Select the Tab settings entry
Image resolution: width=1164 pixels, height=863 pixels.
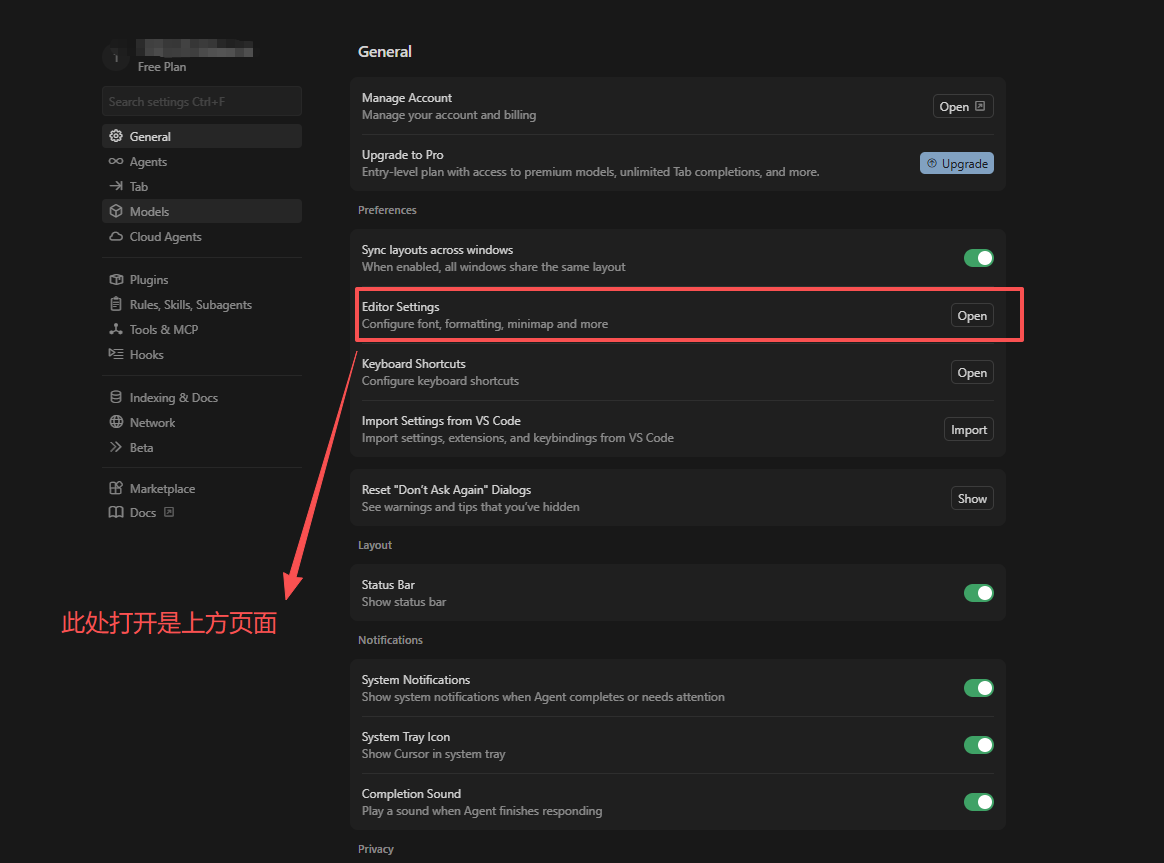202,186
